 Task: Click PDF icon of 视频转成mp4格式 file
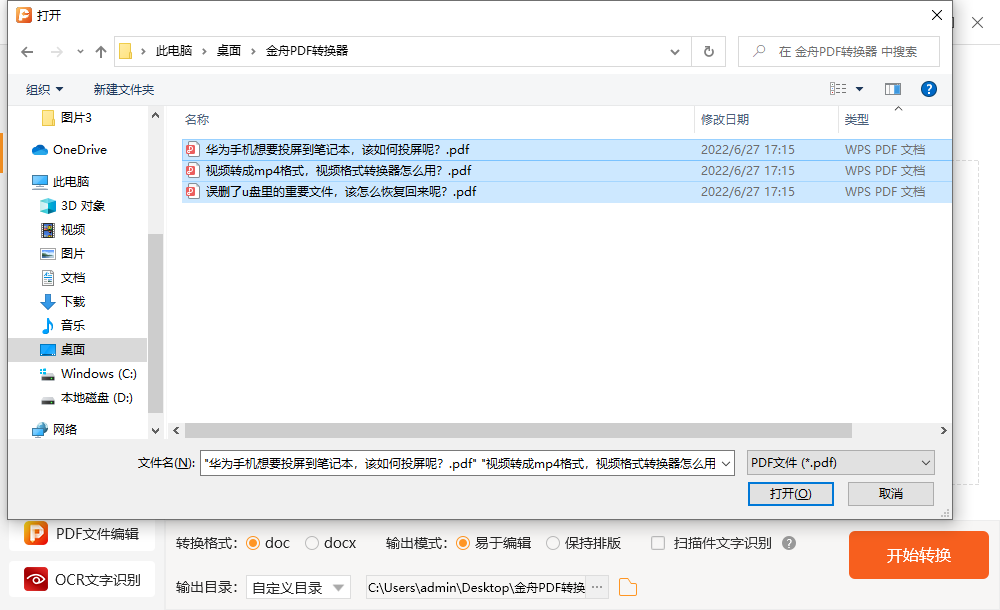(192, 170)
